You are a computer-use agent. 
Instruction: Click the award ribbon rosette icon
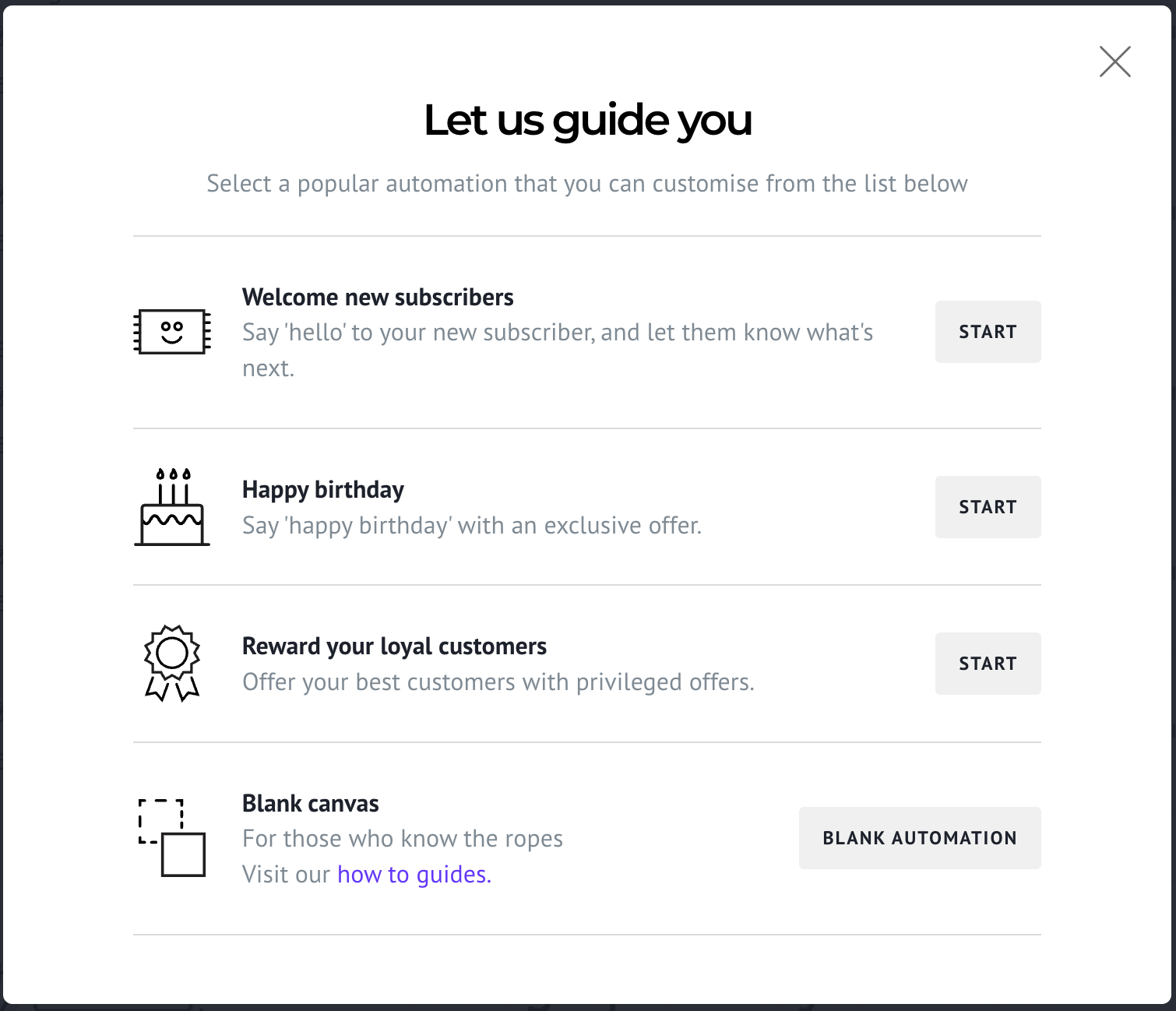point(172,664)
